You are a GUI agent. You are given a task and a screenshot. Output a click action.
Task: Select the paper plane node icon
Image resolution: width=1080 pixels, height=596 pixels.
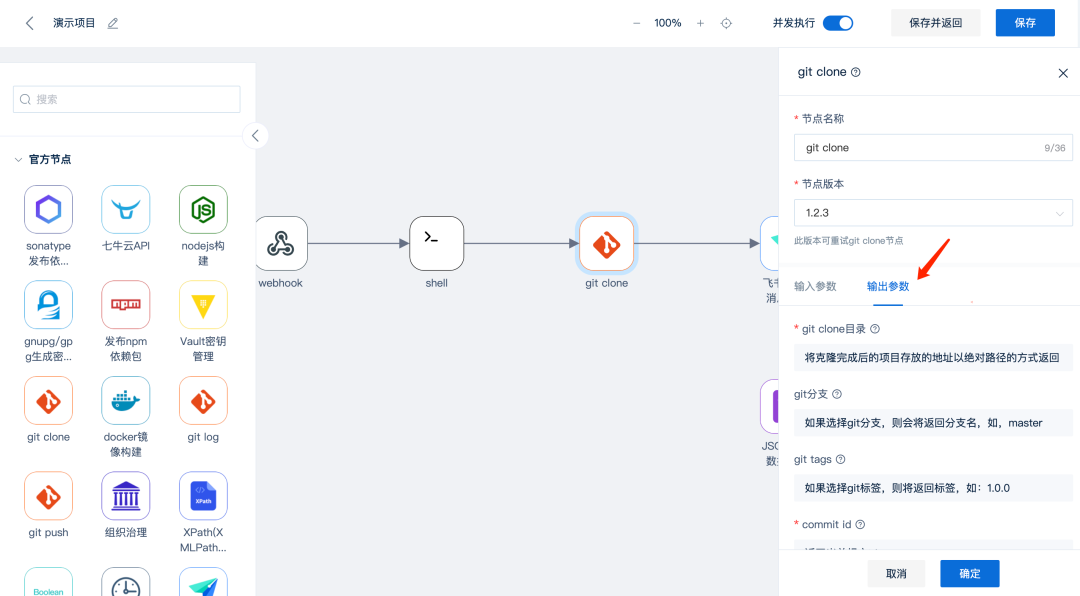tap(203, 582)
